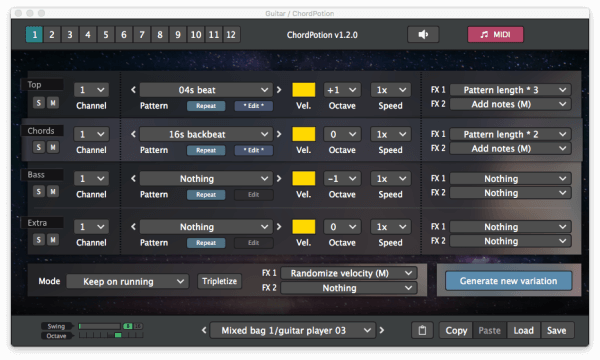Switch to variation slot 10
600x360 pixels.
point(196,35)
